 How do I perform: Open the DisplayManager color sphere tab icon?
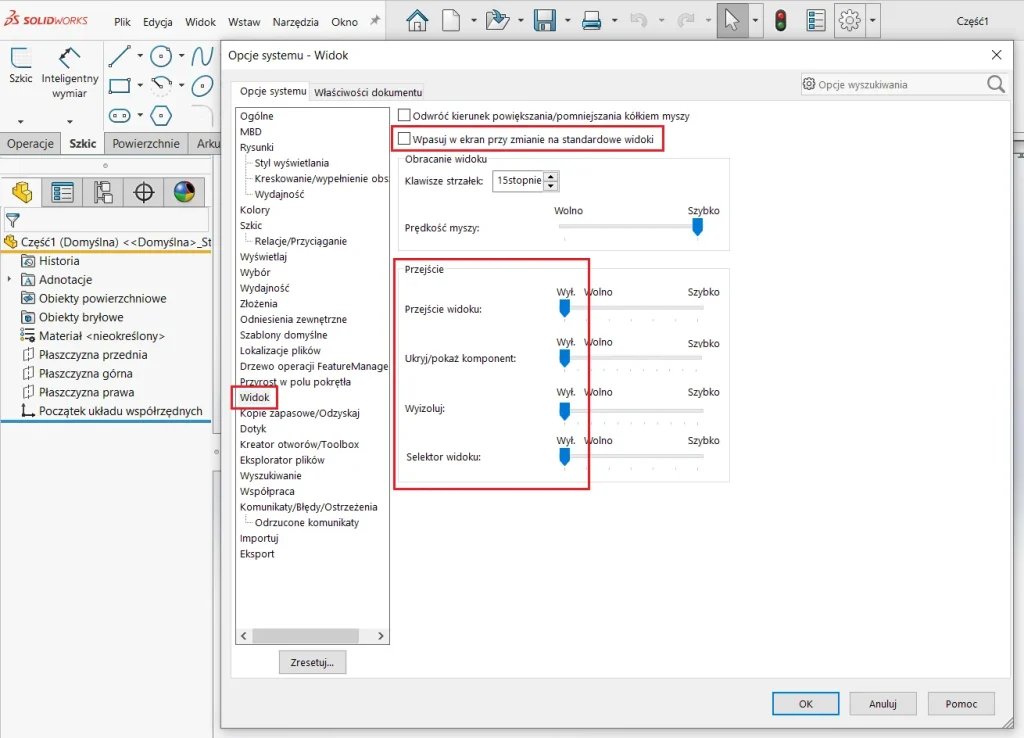coord(184,192)
